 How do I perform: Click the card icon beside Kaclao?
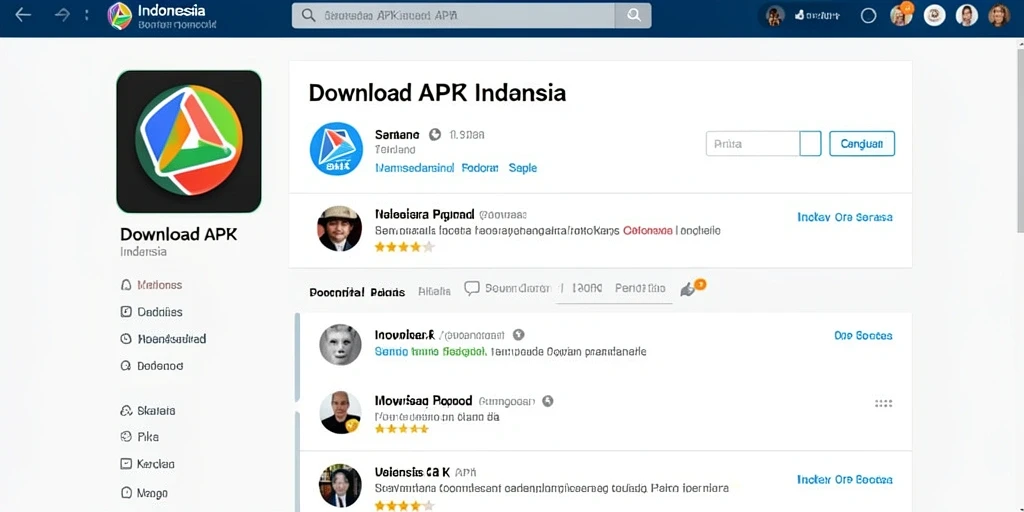coord(127,464)
